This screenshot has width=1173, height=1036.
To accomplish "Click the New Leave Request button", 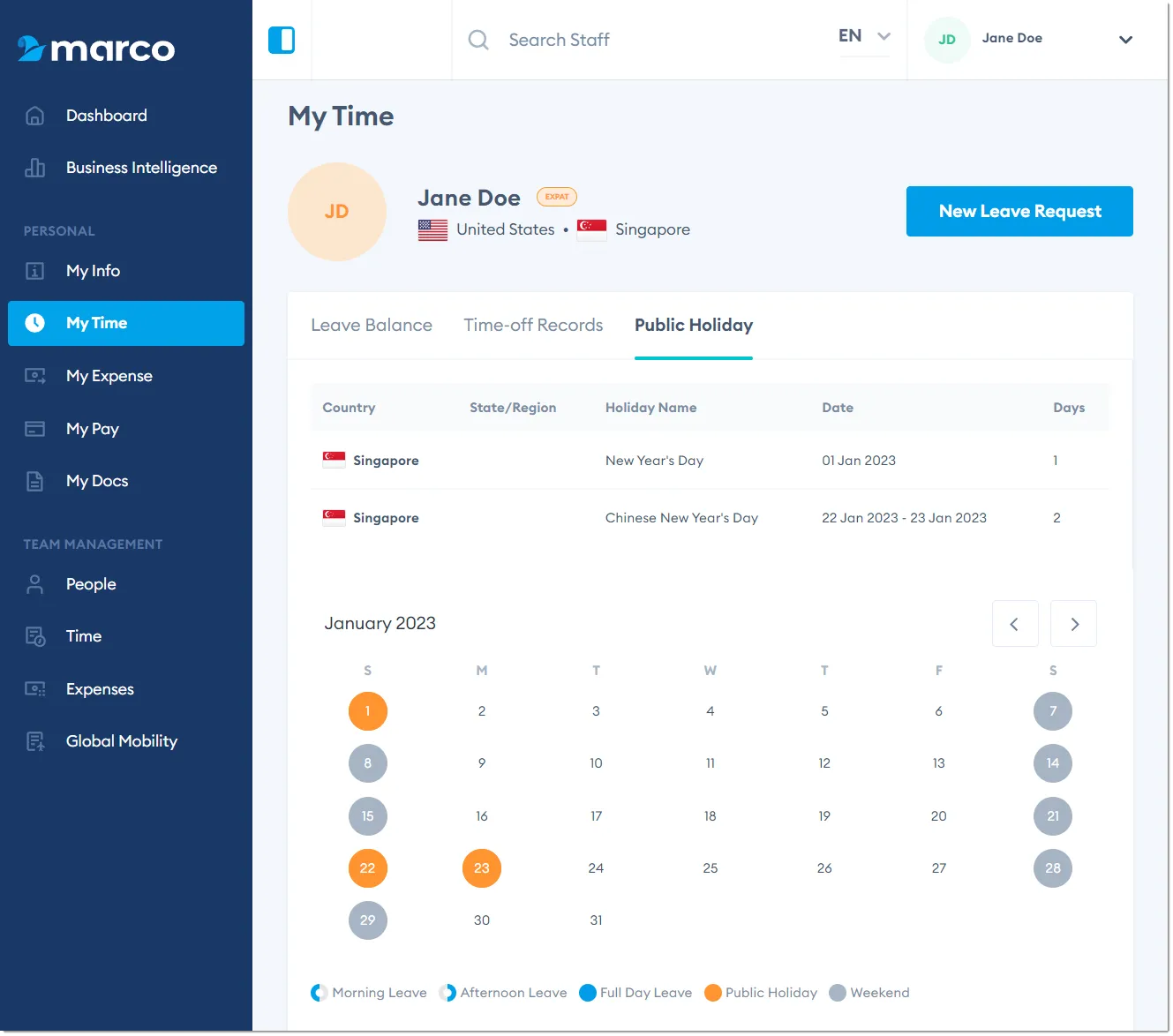I will point(1019,211).
